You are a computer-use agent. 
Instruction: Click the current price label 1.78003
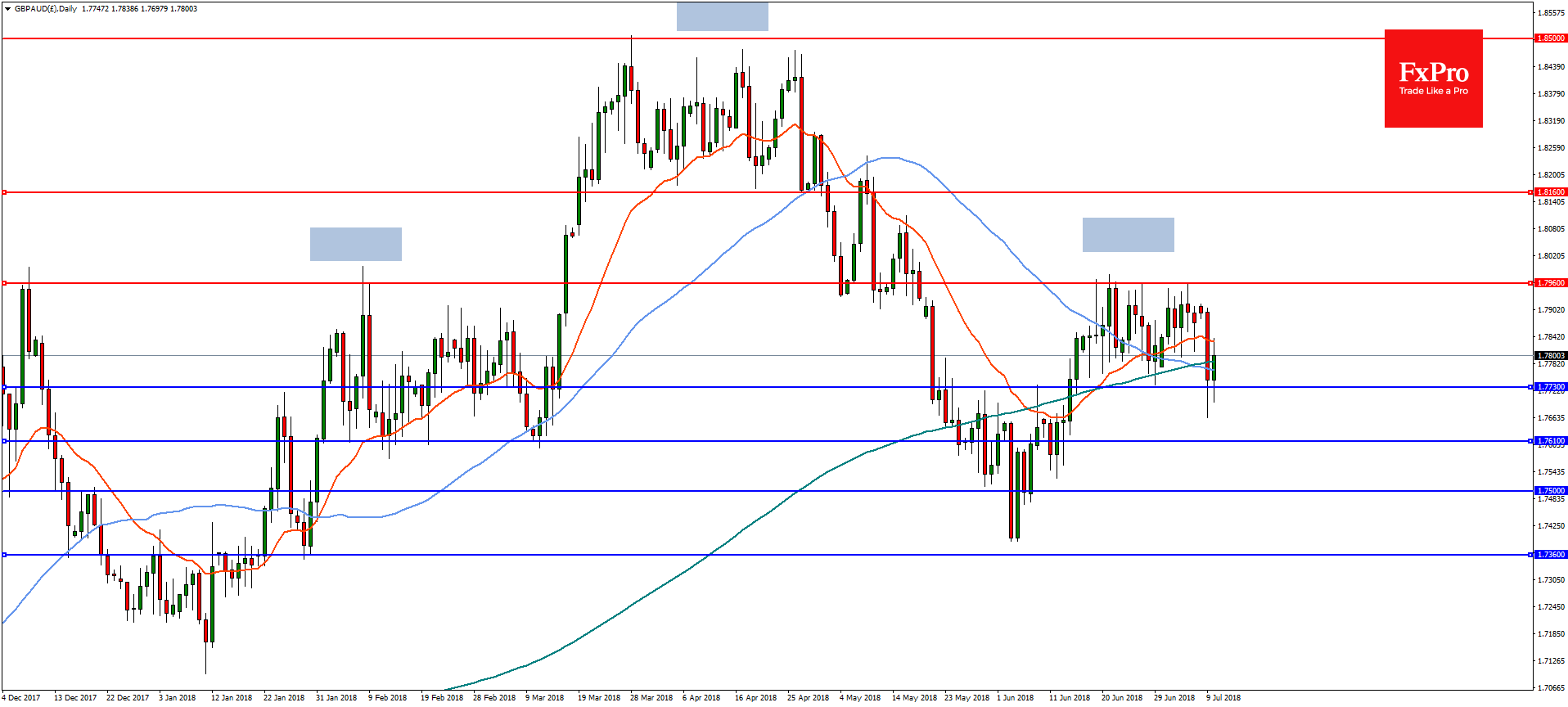[x=1550, y=356]
